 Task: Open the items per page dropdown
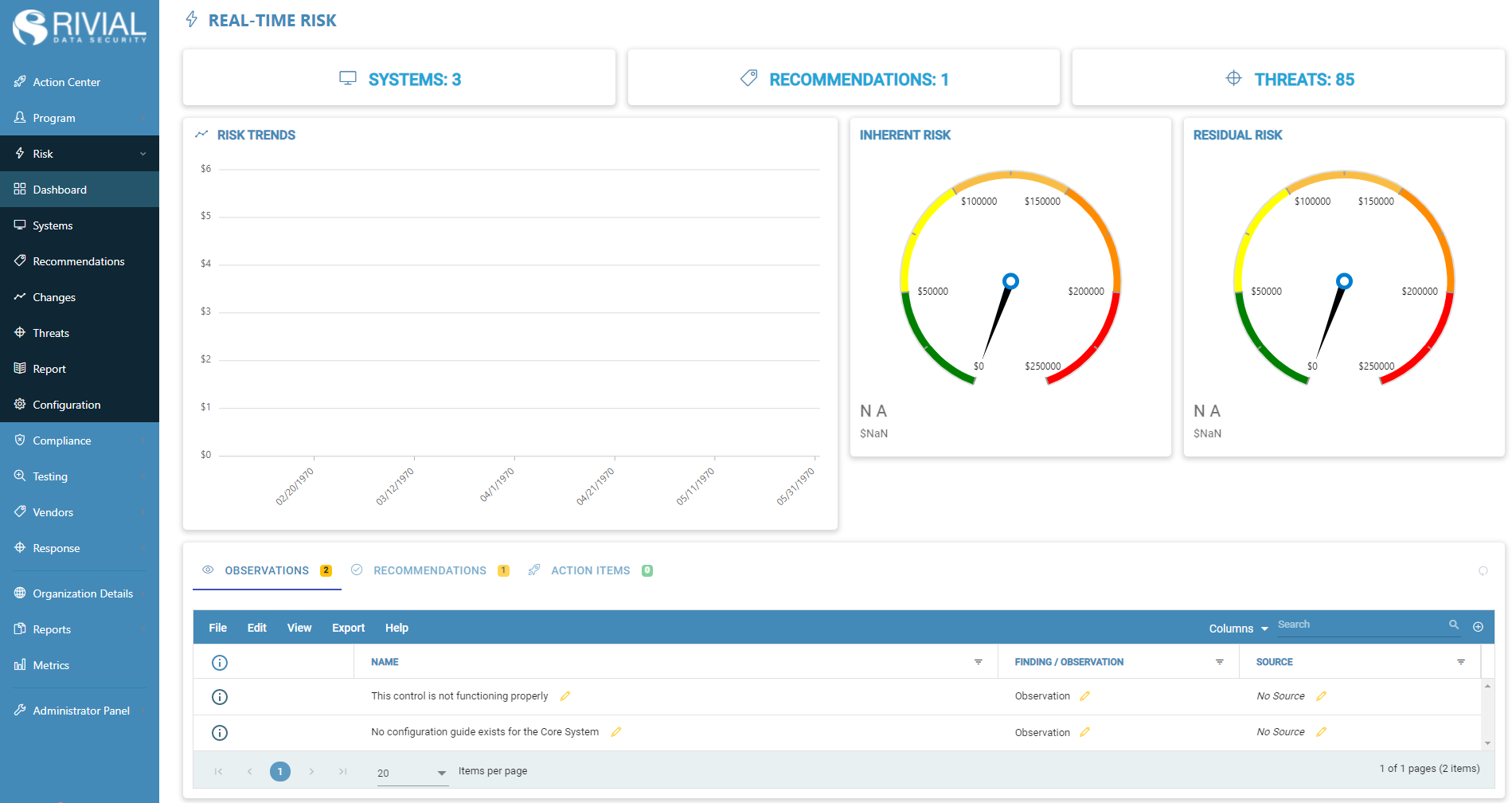pos(412,773)
